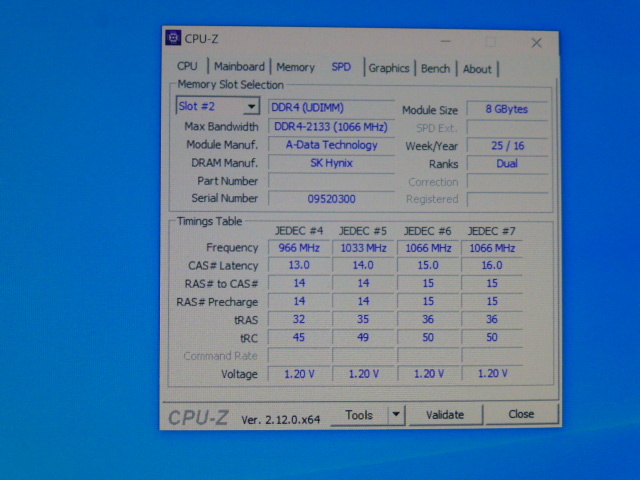Click the Memory Slot Selection group label
This screenshot has width=640, height=480.
click(x=230, y=85)
